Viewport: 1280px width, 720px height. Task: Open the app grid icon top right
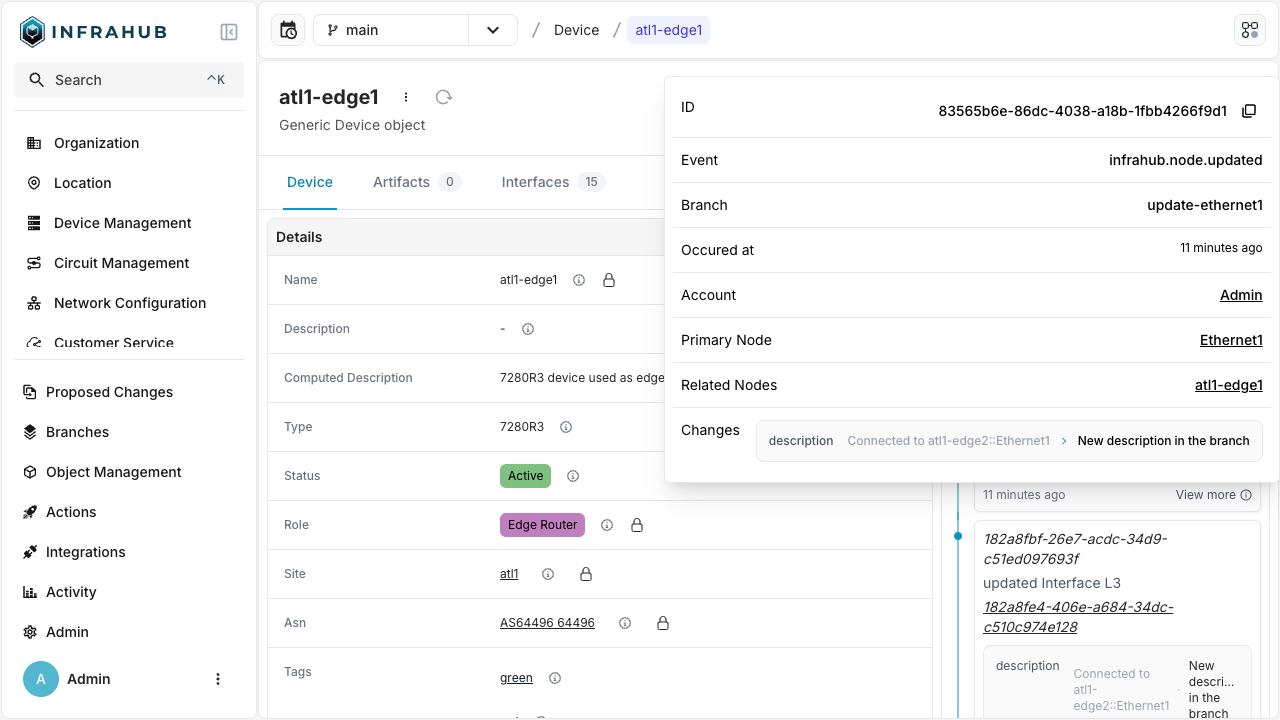click(x=1250, y=30)
